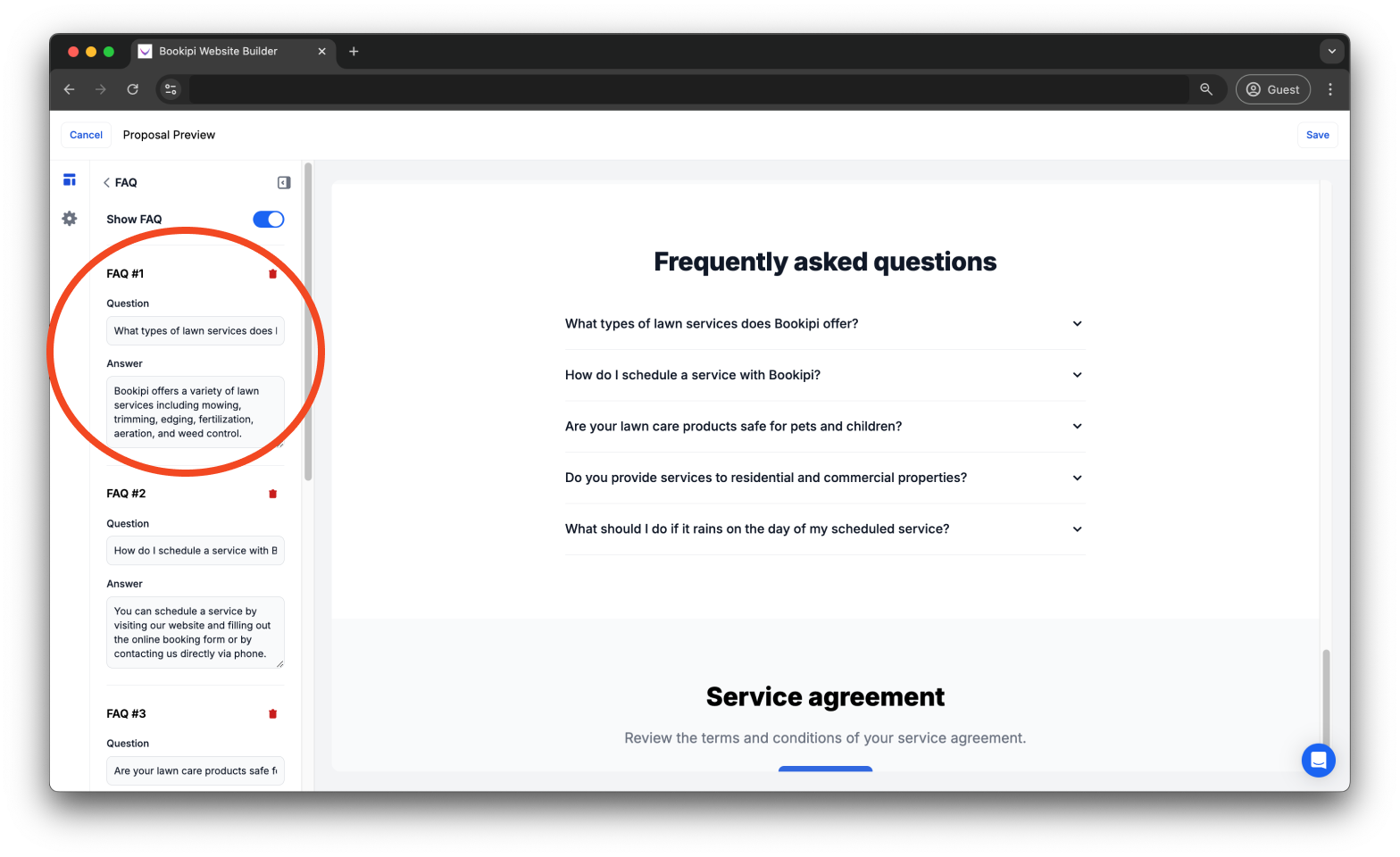
Task: Close the Bookipi Website Builder tab
Action: pyautogui.click(x=322, y=52)
